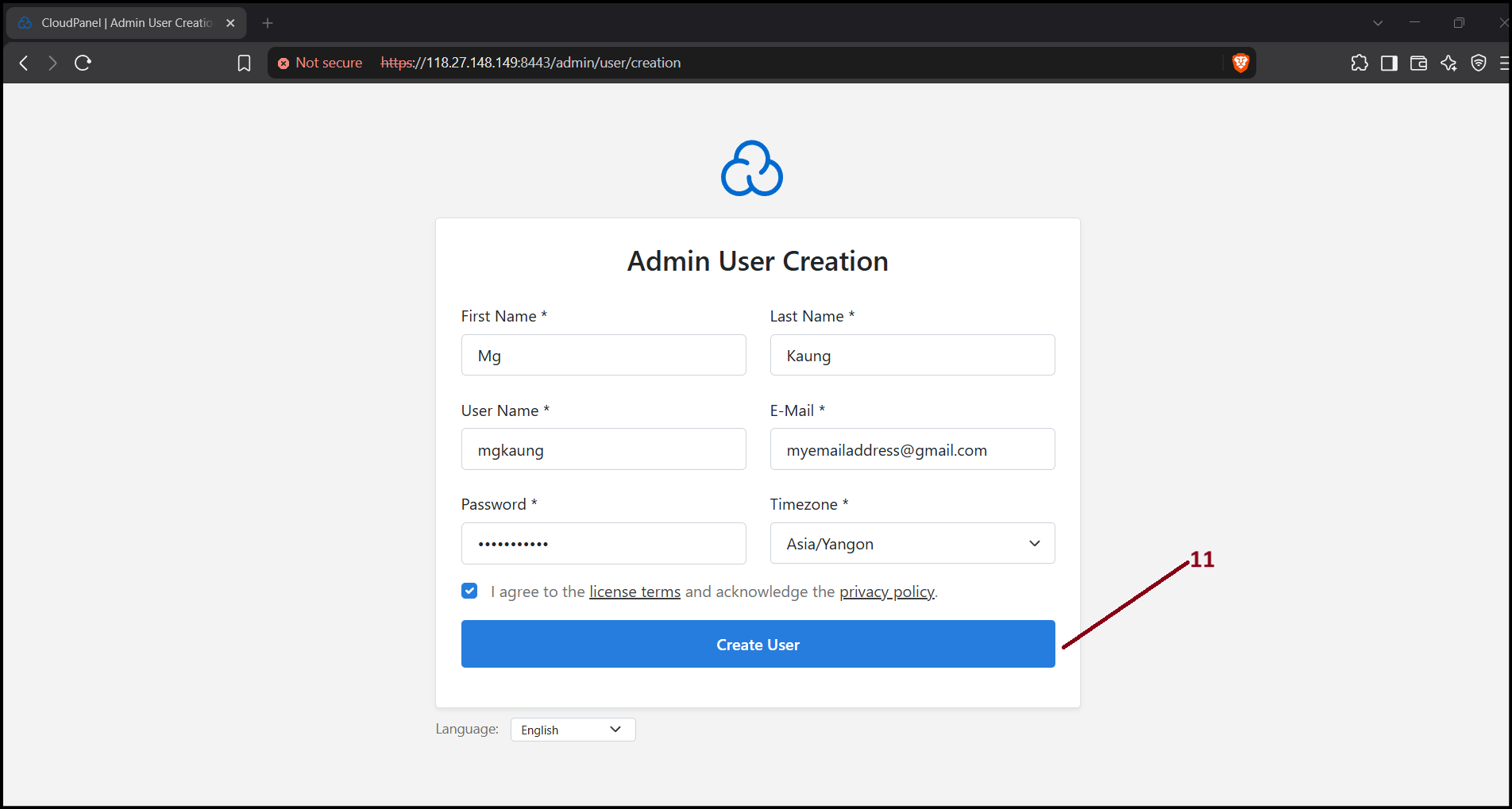
Task: Open a new tab with plus button
Action: 268,23
